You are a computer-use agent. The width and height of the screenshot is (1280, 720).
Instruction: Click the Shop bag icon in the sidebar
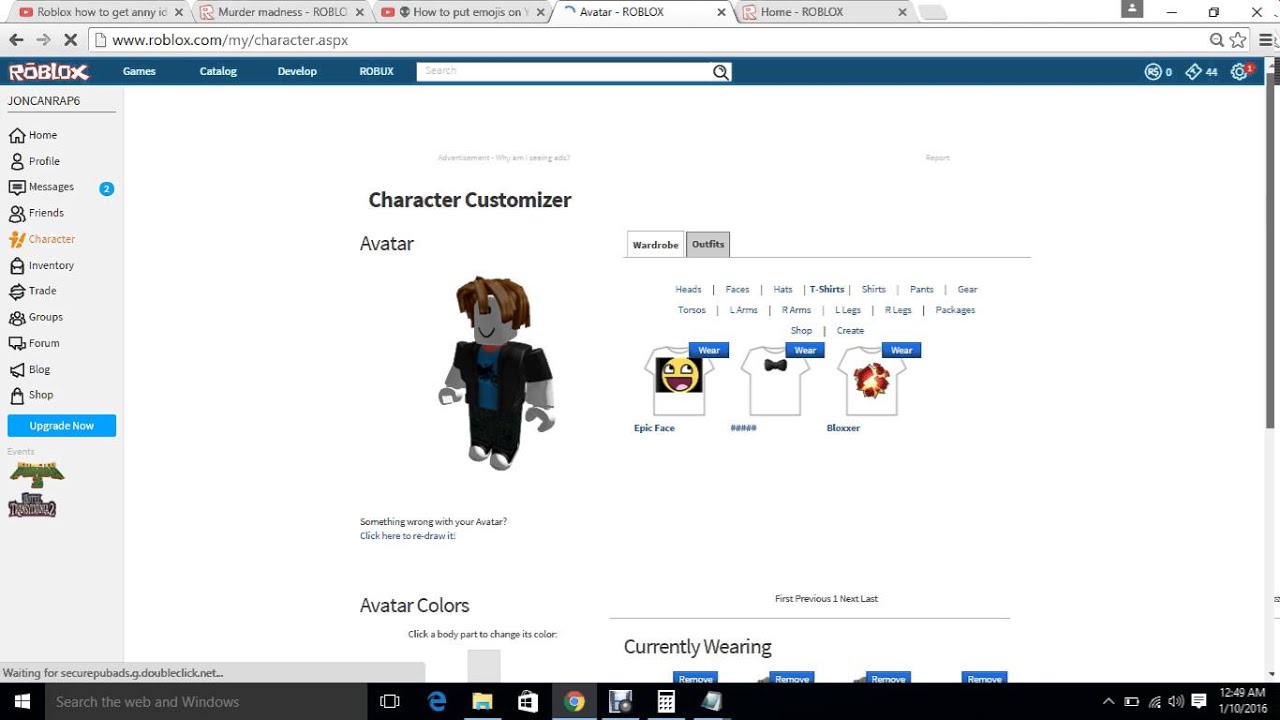(17, 395)
